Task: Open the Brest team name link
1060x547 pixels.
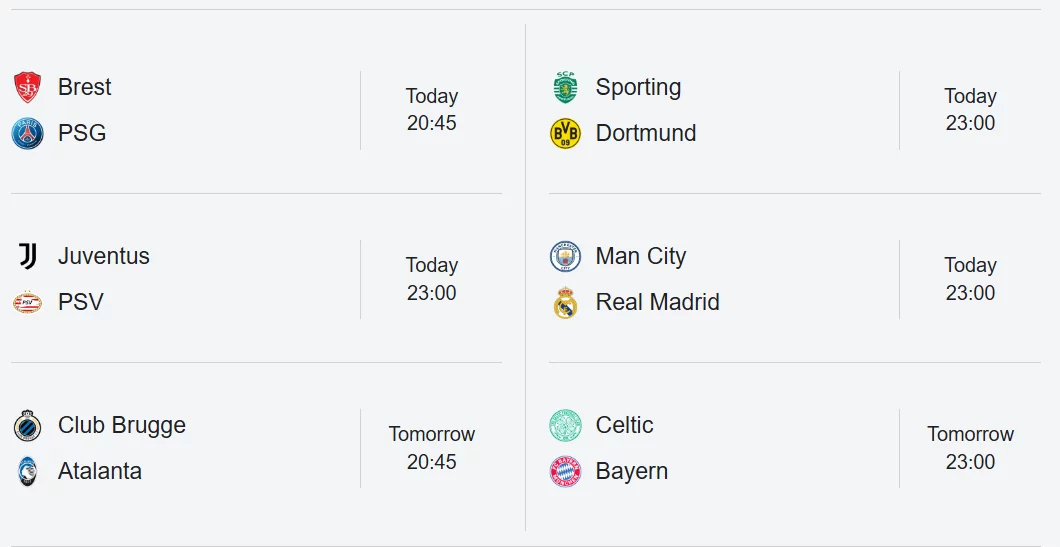Action: 85,87
